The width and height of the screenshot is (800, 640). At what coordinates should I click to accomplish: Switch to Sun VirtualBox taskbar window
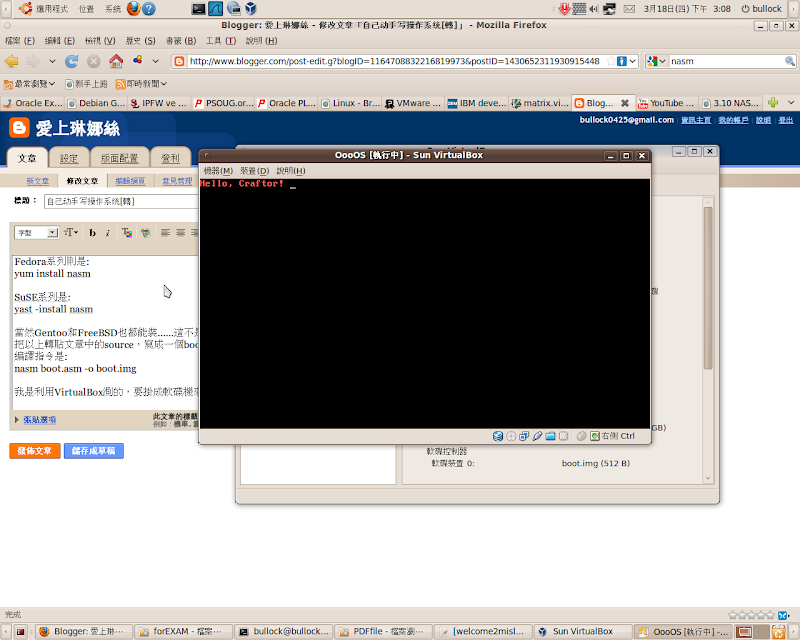[583, 631]
